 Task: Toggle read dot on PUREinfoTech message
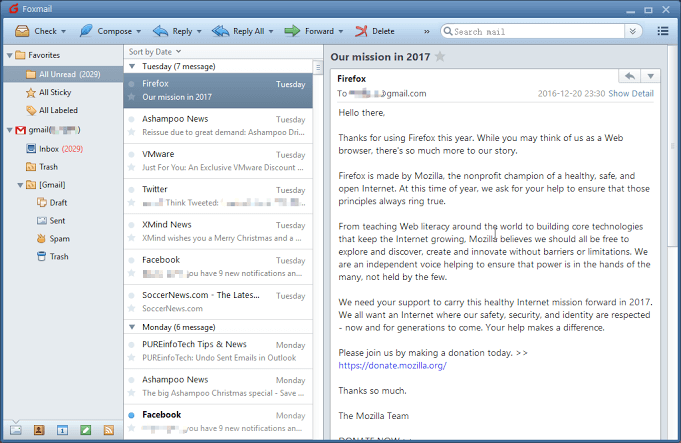(131, 345)
